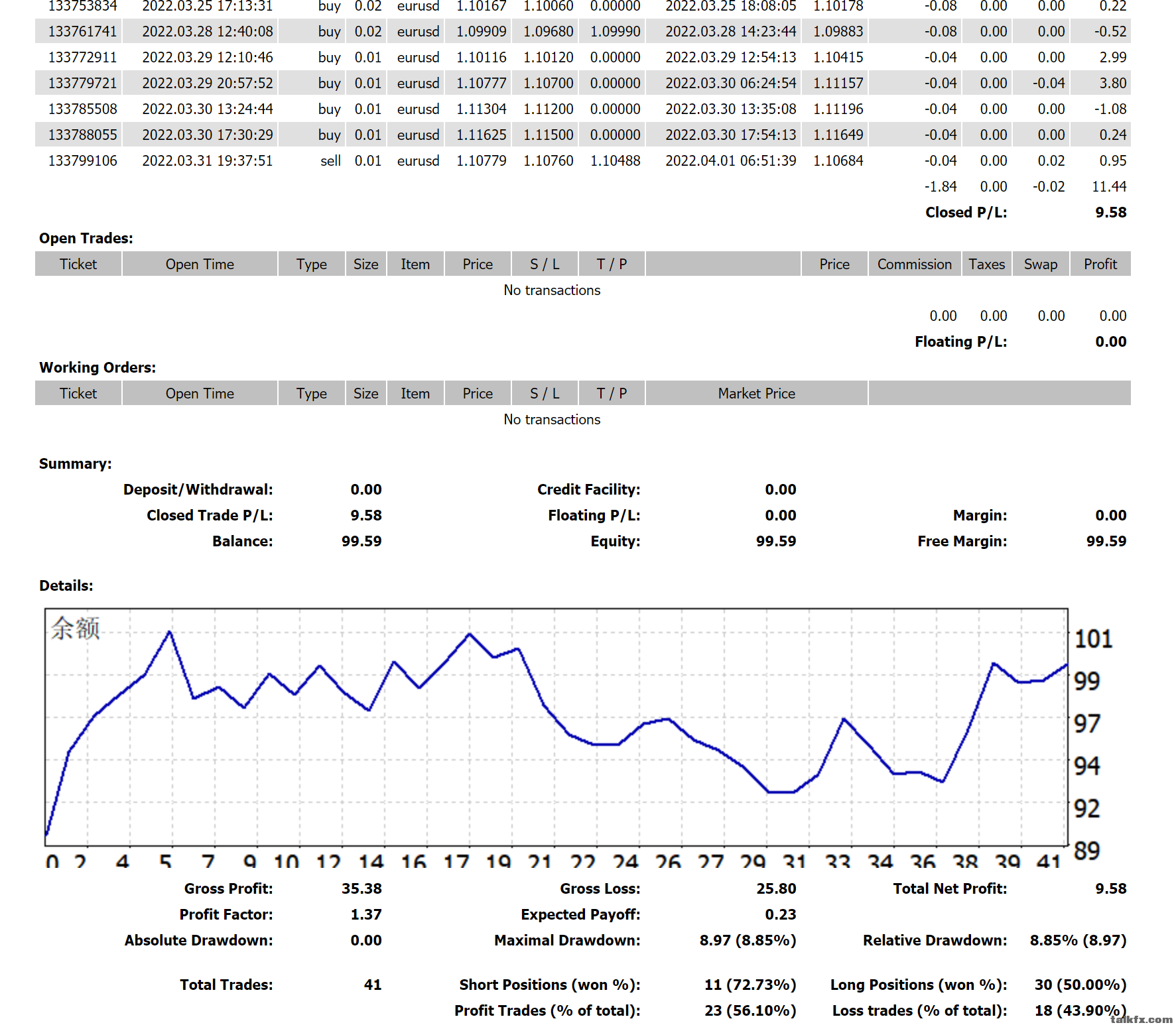
Task: Select No transactions under Working Orders
Action: 552,419
